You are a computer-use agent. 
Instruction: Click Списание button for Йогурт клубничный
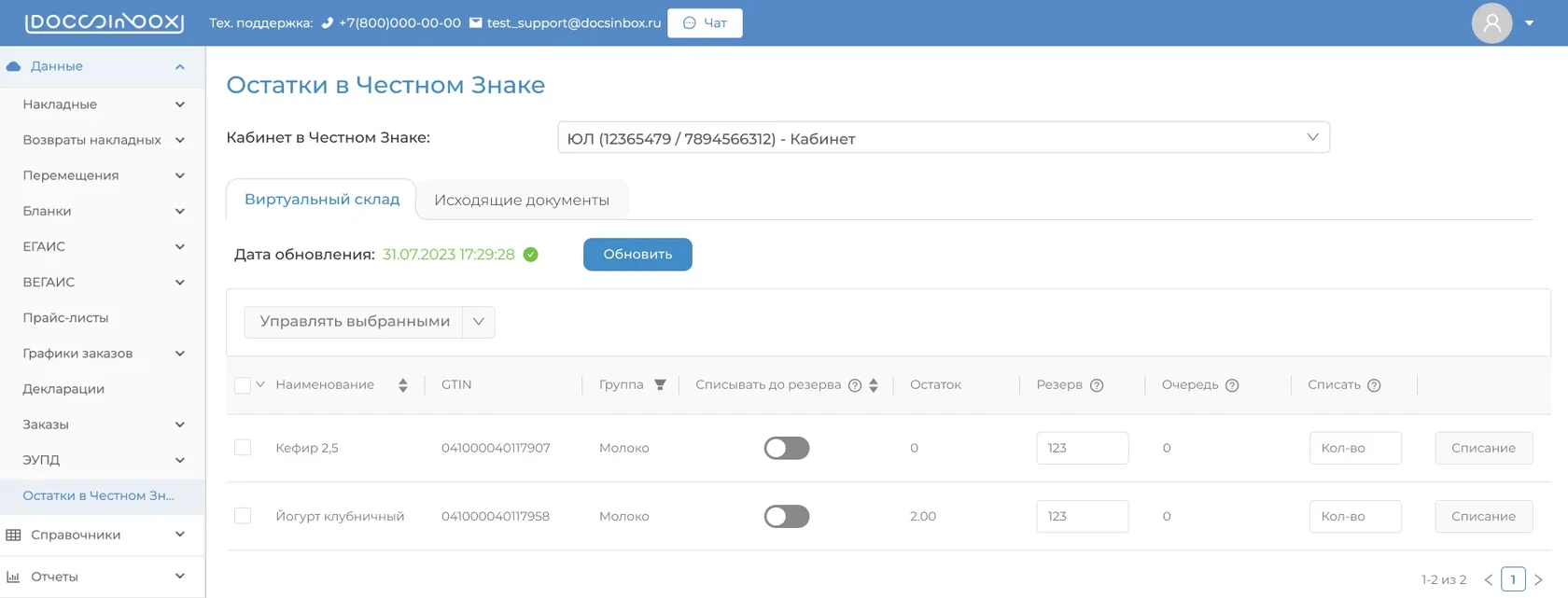coord(1483,516)
